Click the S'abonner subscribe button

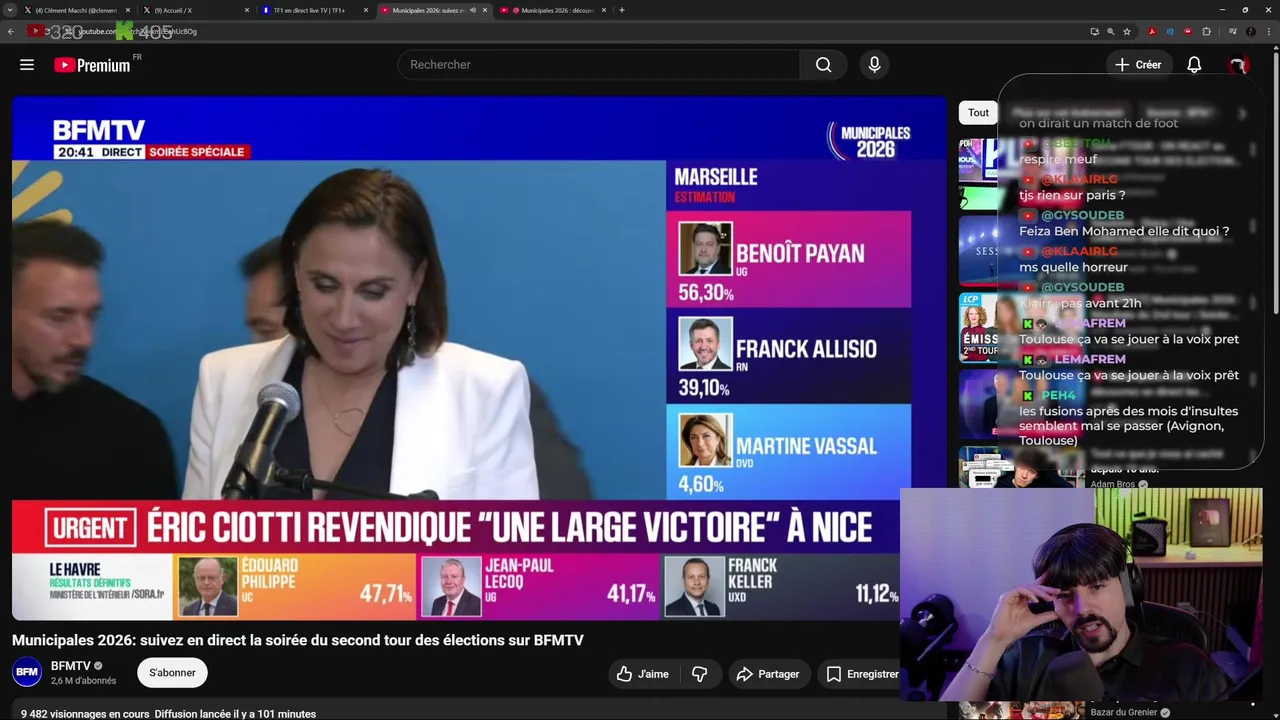pos(172,673)
